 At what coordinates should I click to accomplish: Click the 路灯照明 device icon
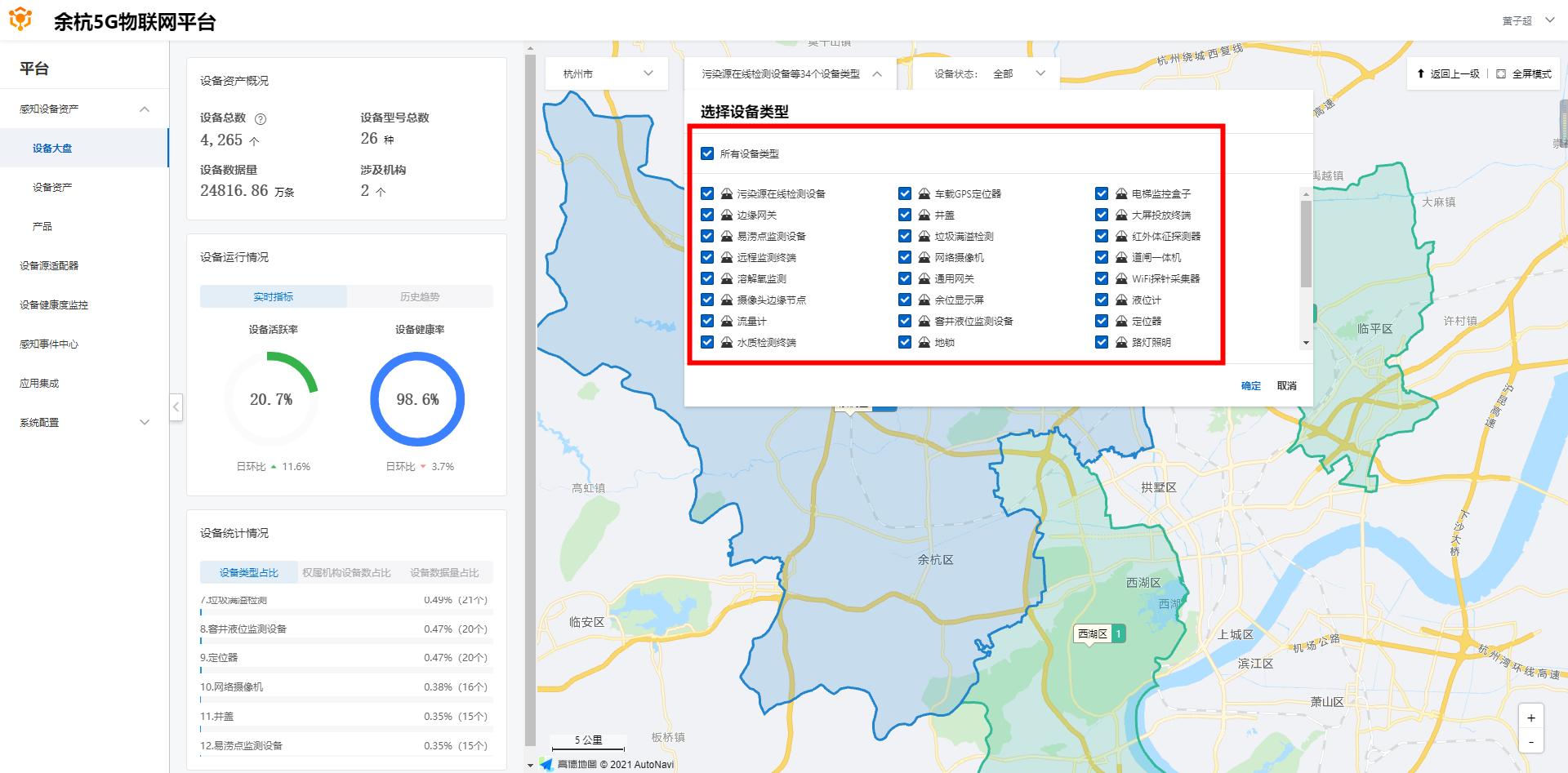pyautogui.click(x=1122, y=342)
